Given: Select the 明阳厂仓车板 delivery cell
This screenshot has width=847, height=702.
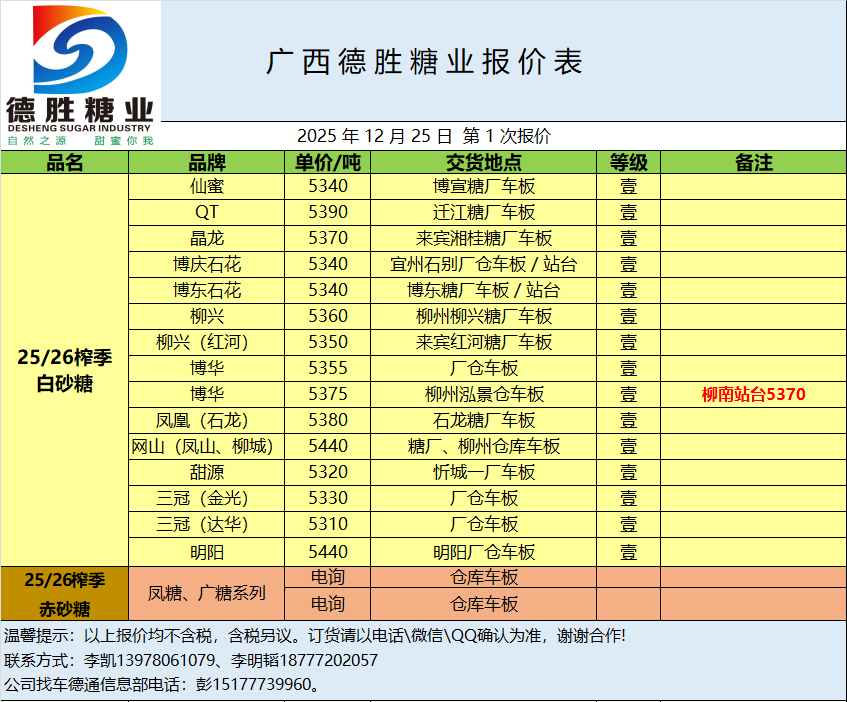Looking at the screenshot, I should pos(484,552).
